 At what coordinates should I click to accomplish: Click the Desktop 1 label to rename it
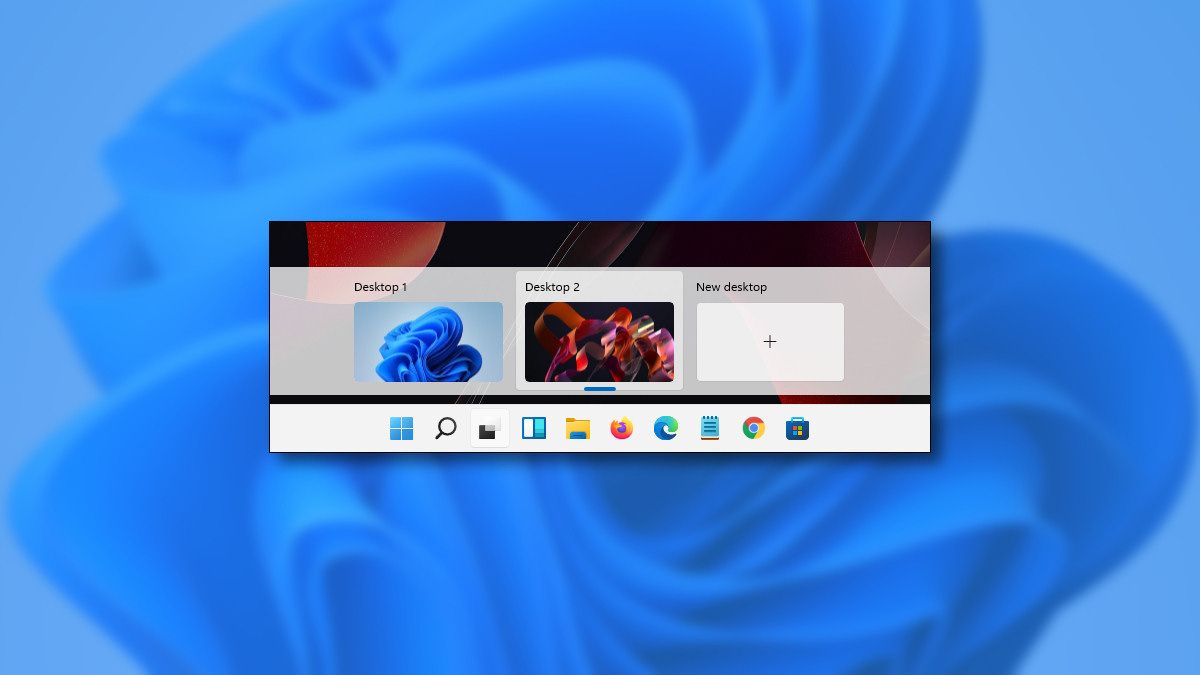[382, 287]
